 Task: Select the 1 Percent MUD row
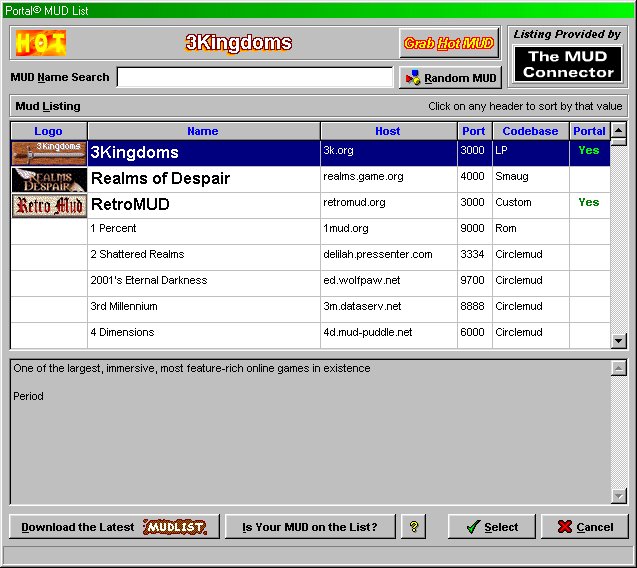[310, 231]
